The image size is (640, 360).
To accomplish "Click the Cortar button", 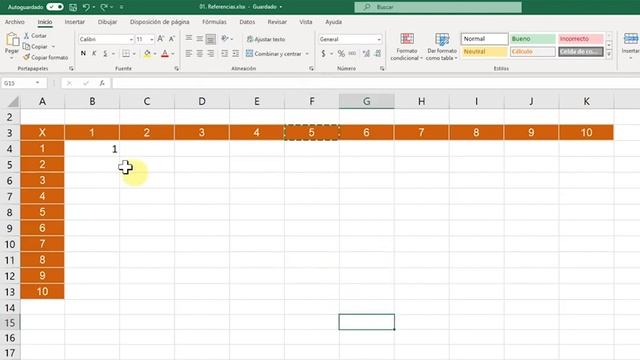I will click(35, 36).
